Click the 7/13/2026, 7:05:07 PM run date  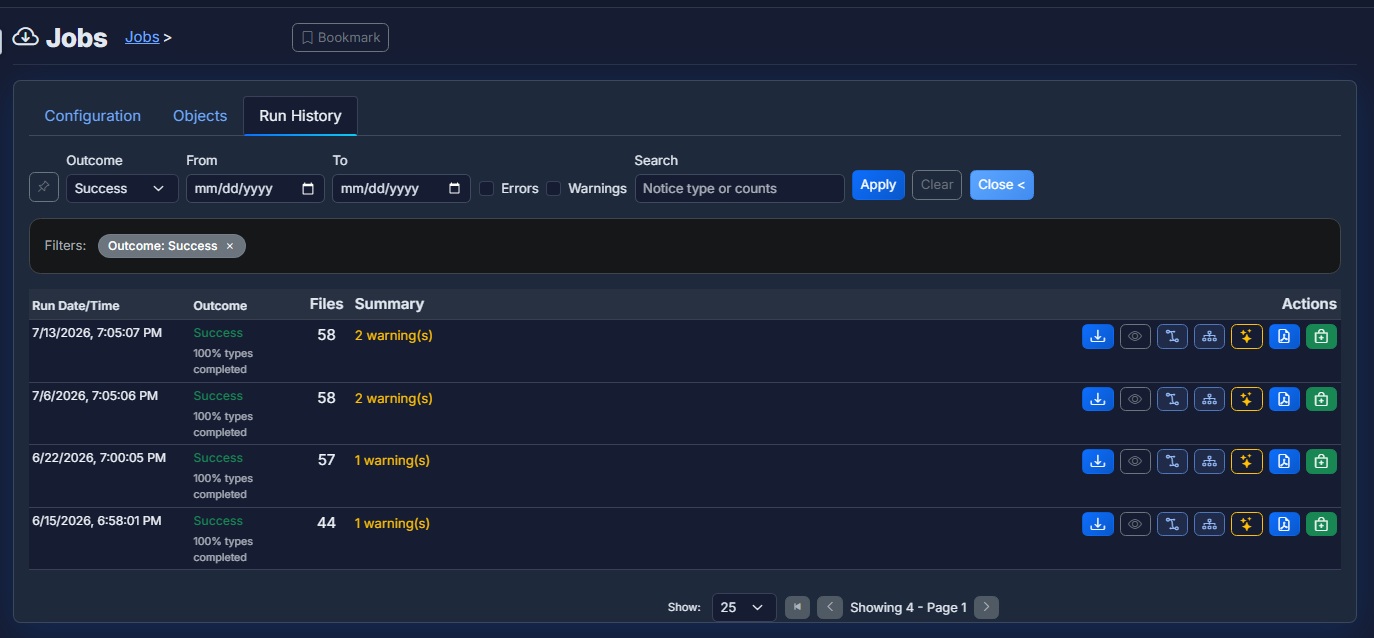click(x=97, y=333)
